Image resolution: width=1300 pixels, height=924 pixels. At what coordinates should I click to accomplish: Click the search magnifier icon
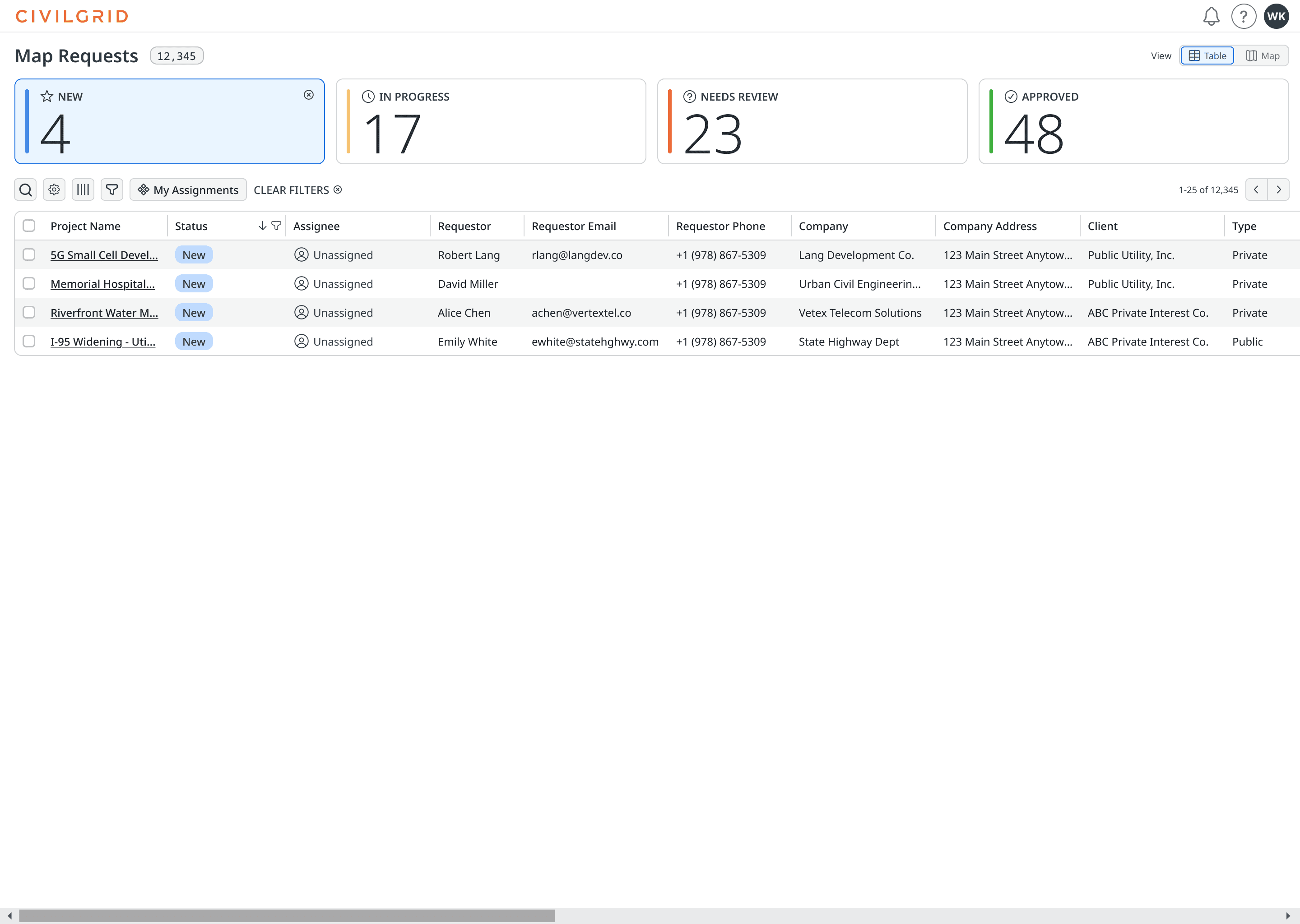pyautogui.click(x=26, y=189)
